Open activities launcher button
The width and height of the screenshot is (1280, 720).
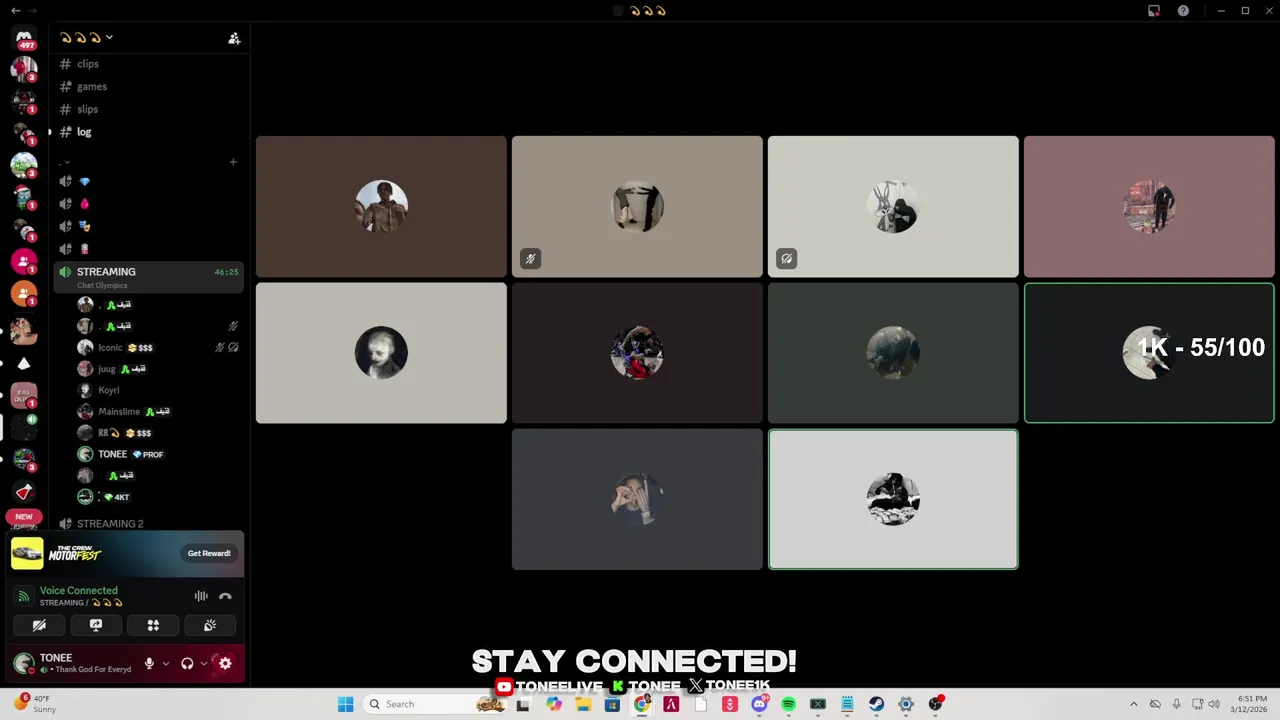click(153, 625)
